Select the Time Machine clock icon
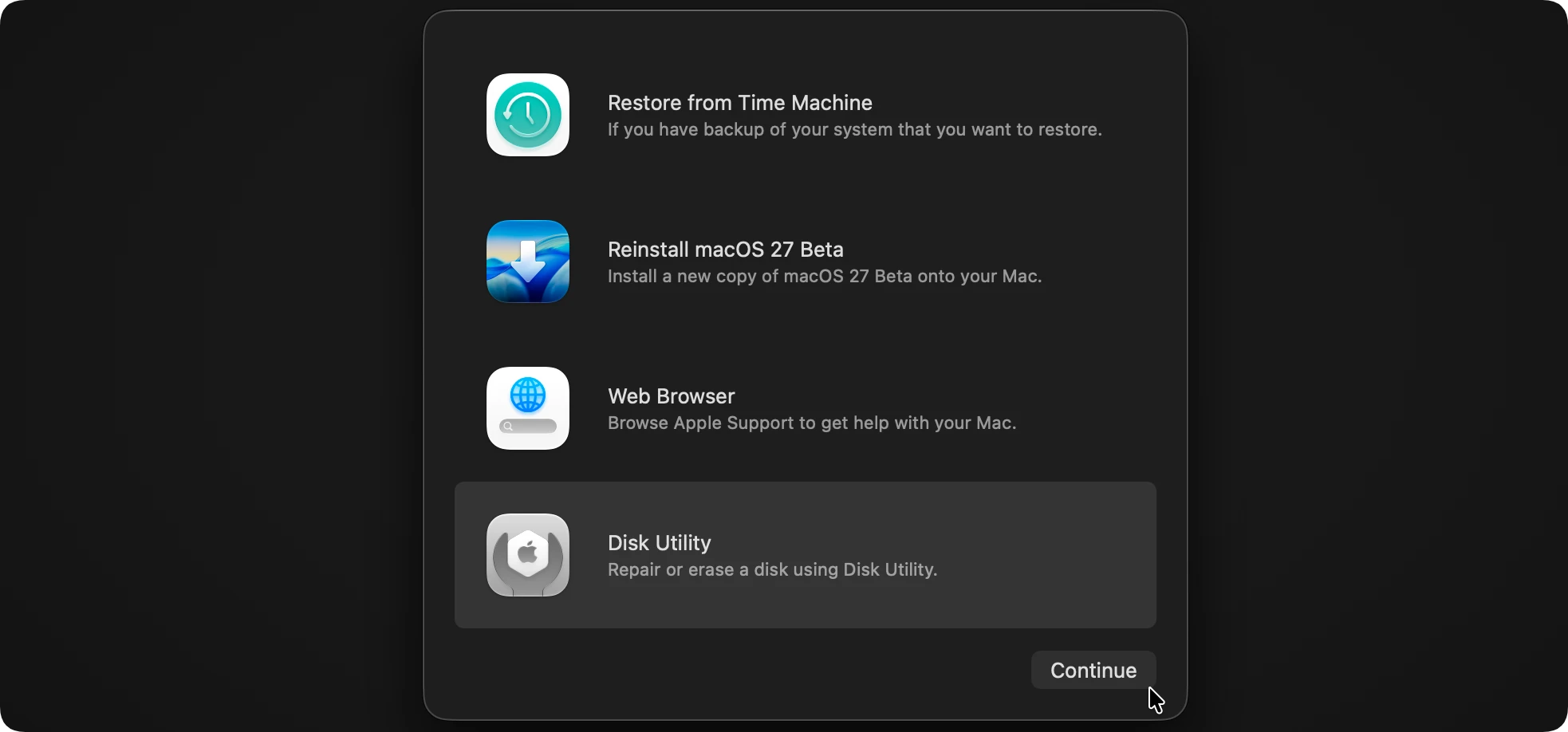Image resolution: width=1568 pixels, height=732 pixels. (x=528, y=115)
